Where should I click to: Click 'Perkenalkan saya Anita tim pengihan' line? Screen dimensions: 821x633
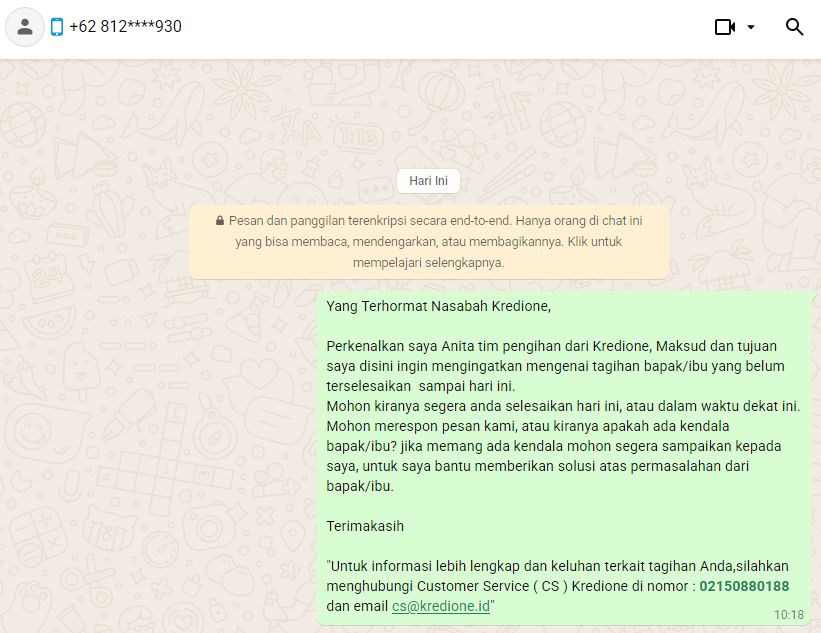(551, 346)
